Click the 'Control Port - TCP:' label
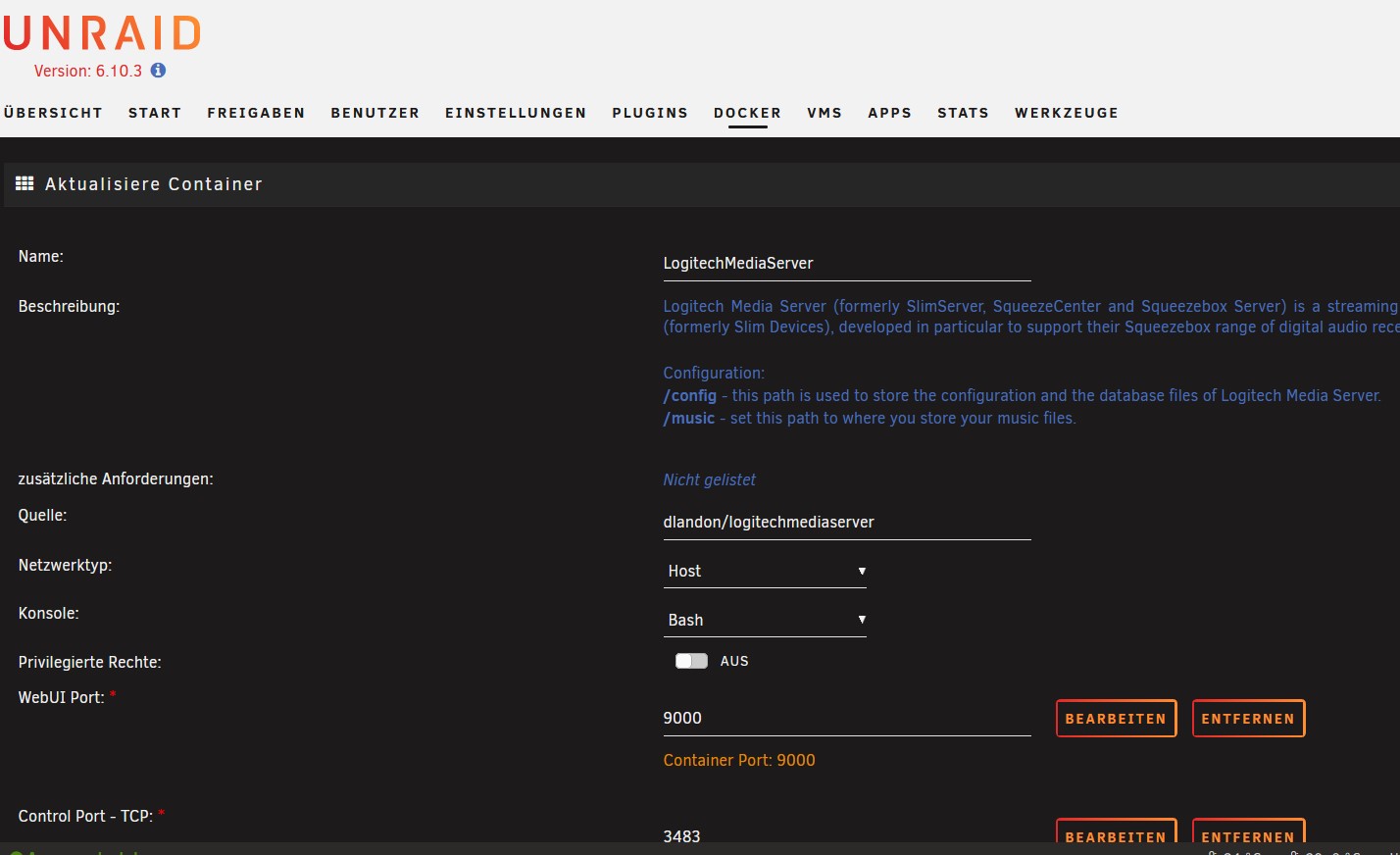Screen dimensions: 1400x855 click(85, 816)
